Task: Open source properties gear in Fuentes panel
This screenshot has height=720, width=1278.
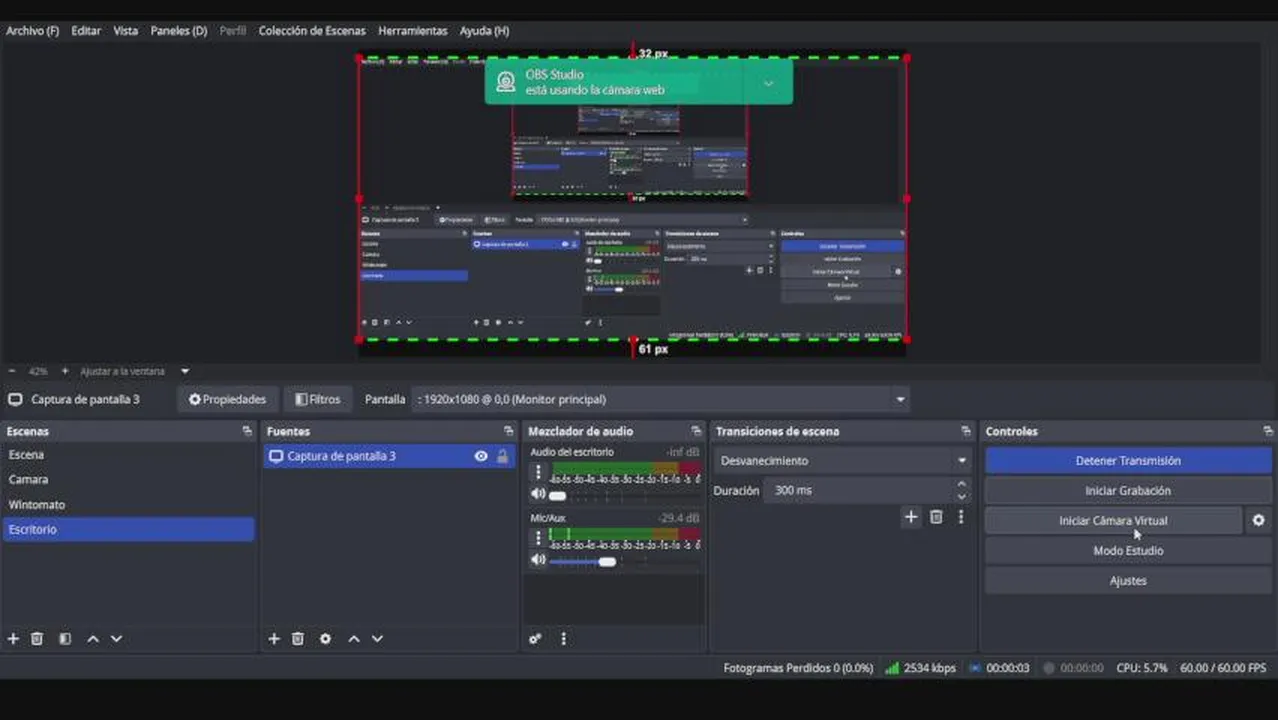Action: tap(325, 638)
